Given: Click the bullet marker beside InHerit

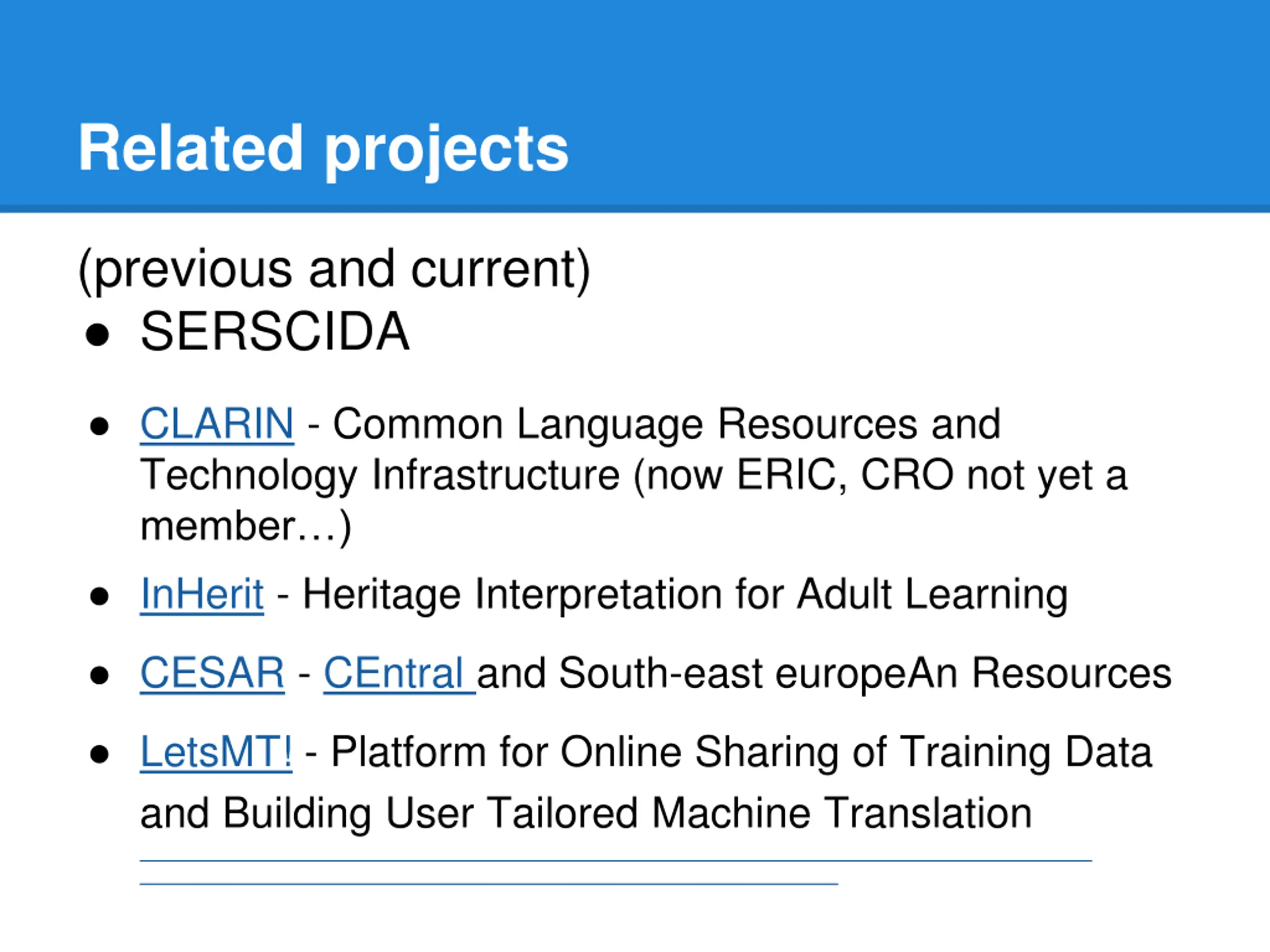Looking at the screenshot, I should 99,596.
